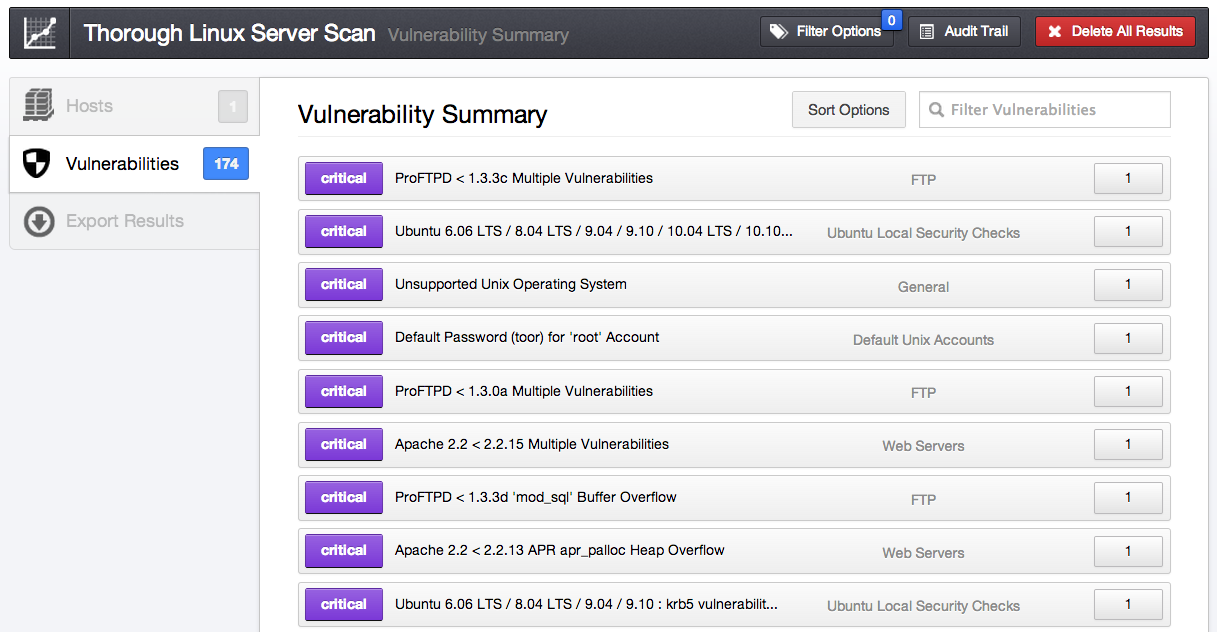The image size is (1217, 632).
Task: Click FTP family in ProFTPD < 1.3.3c row
Action: tap(923, 180)
